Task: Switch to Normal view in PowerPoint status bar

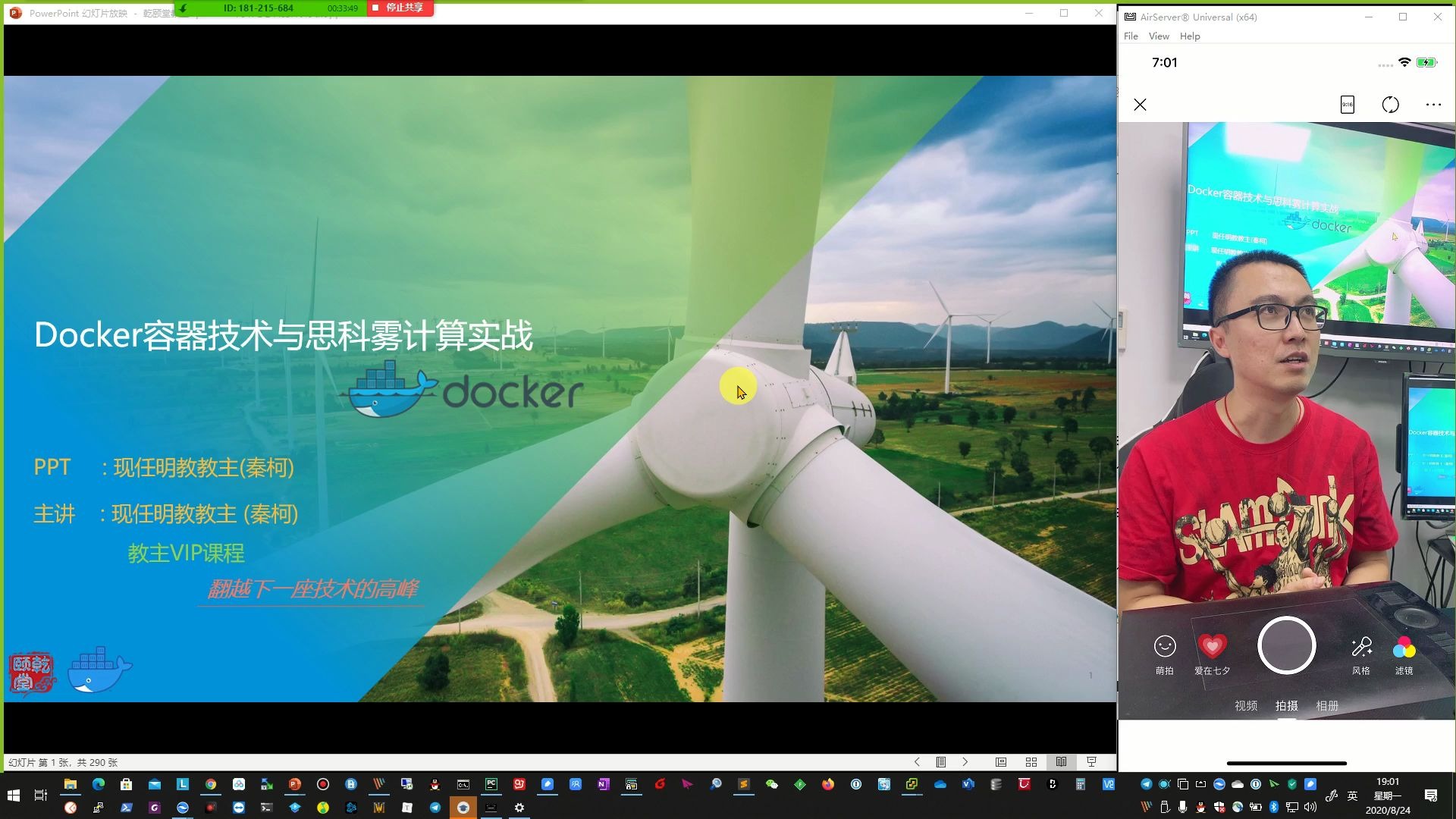Action: pyautogui.click(x=1001, y=762)
